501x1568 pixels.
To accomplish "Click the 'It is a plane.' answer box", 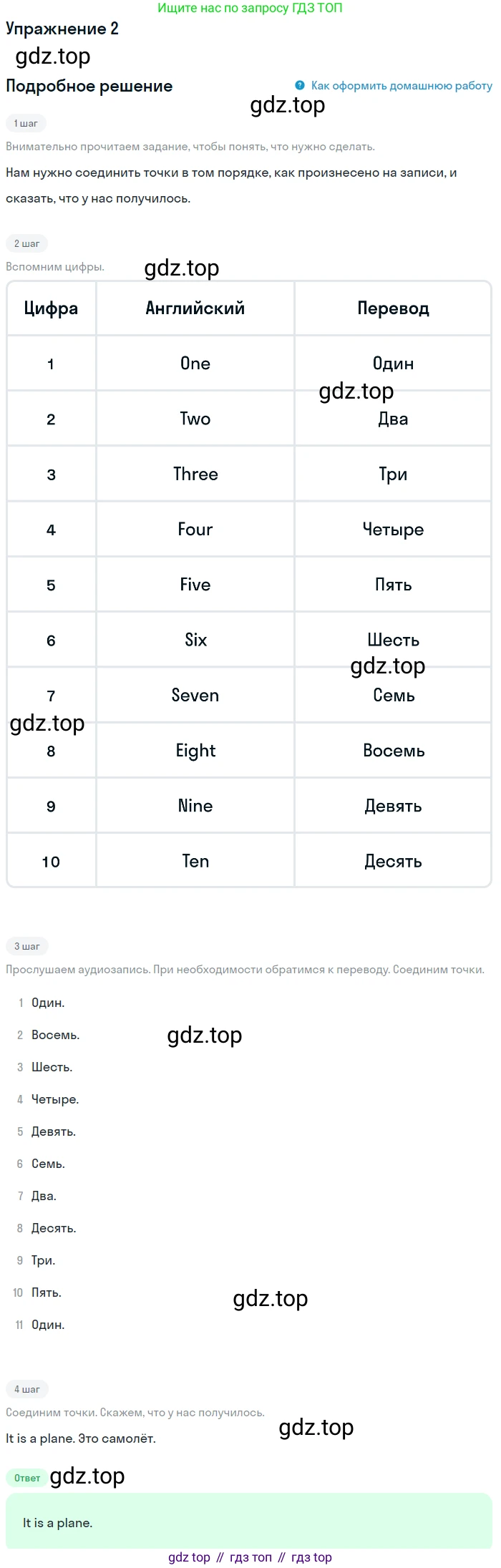I will [x=249, y=1523].
